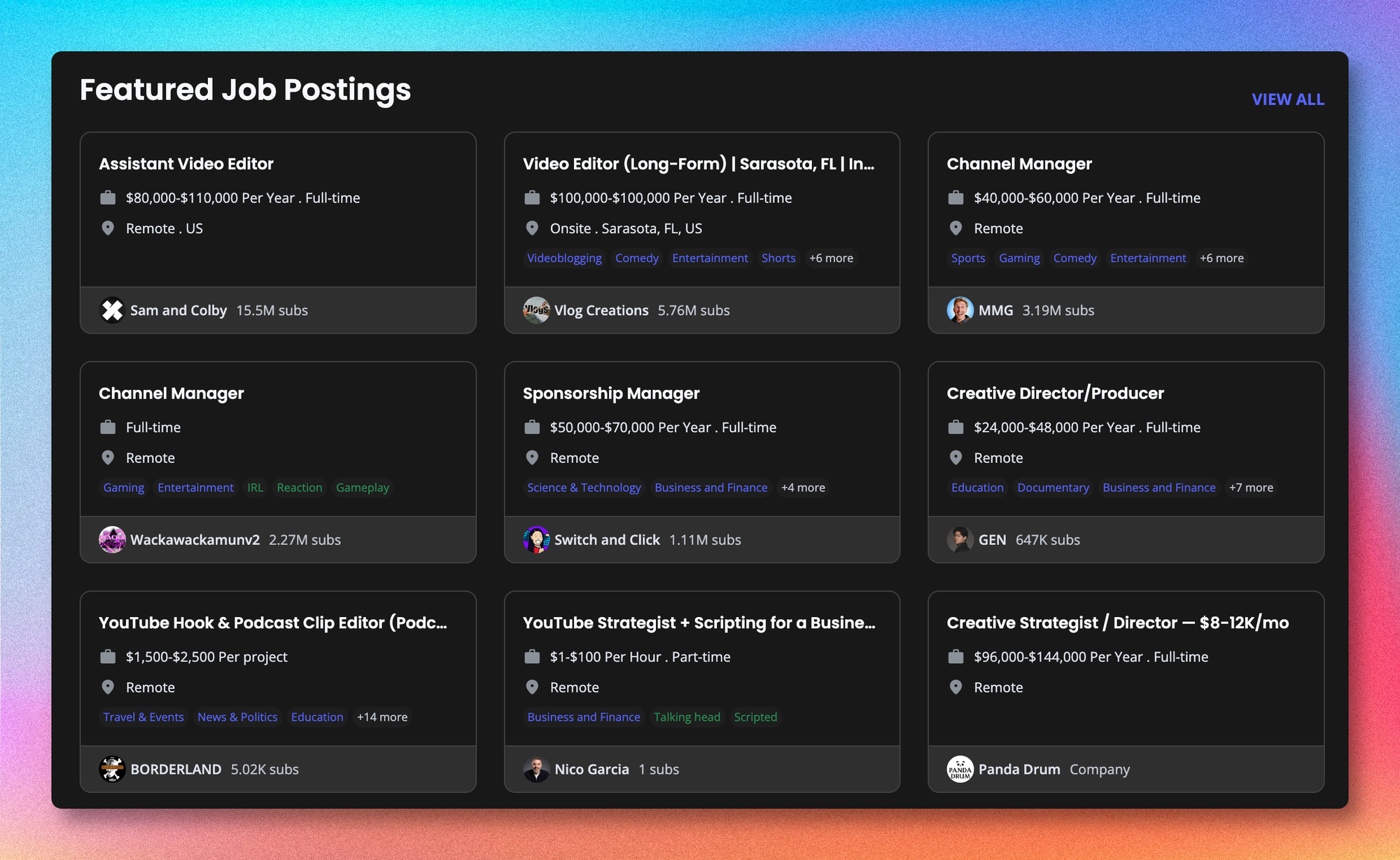Click the MMG channel avatar
1400x860 pixels.
pyautogui.click(x=960, y=310)
